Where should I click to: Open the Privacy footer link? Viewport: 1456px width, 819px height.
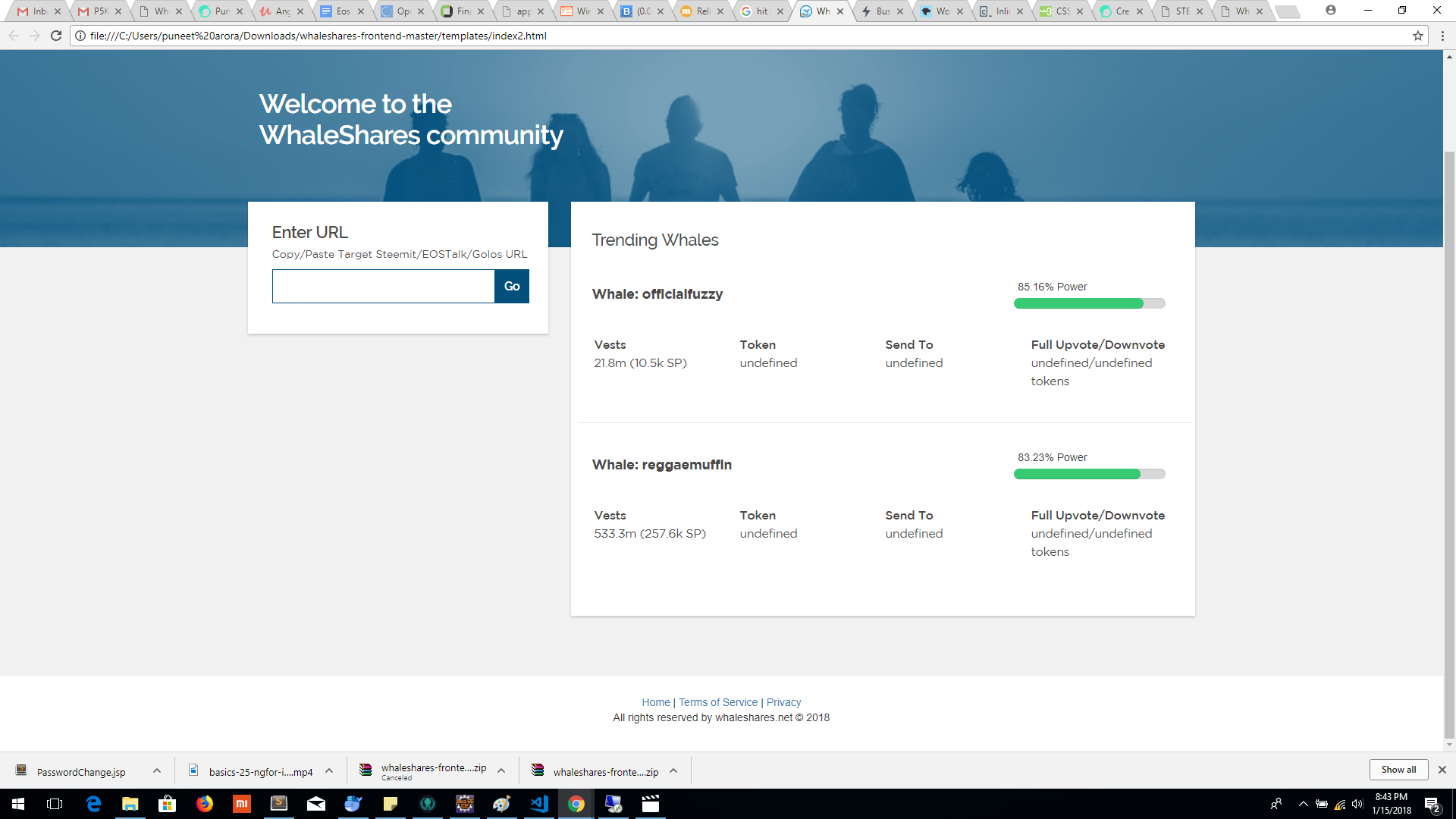click(x=783, y=702)
